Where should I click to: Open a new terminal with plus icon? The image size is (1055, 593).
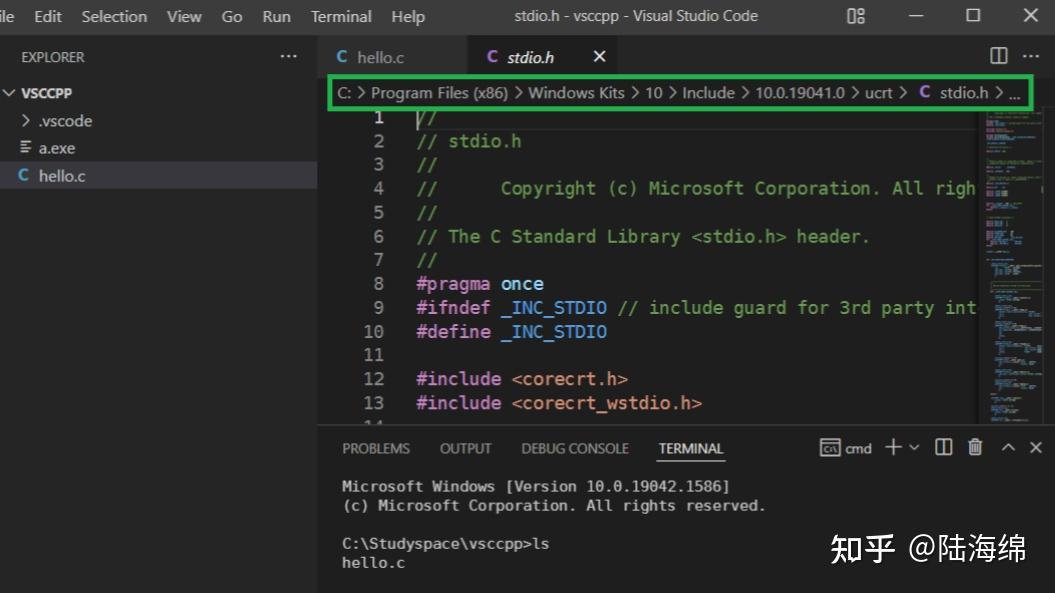point(891,447)
